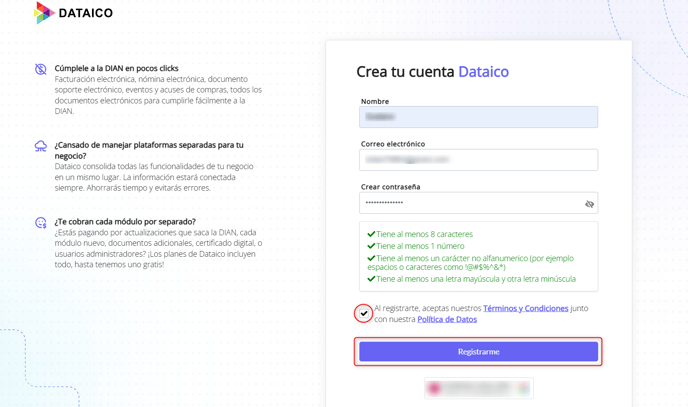This screenshot has height=407, width=688.
Task: Click blurred sign-in button below Registrarme
Action: 479,388
